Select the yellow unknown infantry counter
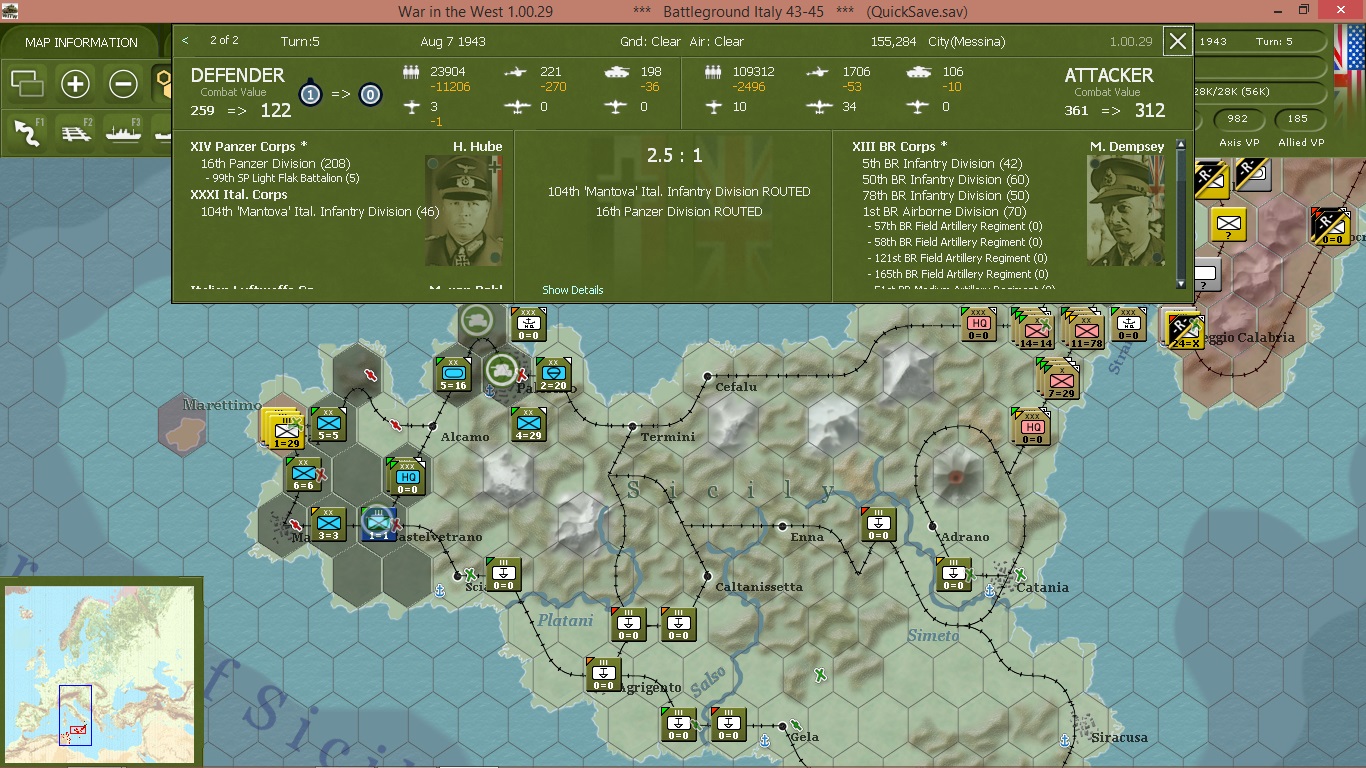 point(1229,224)
